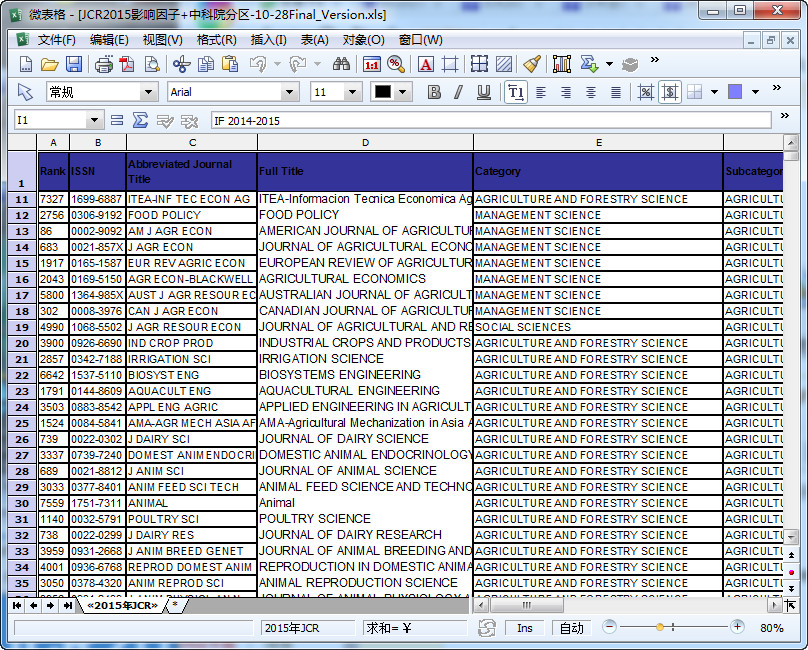Image resolution: width=808 pixels, height=650 pixels.
Task: Click the zoom slider handle
Action: [x=660, y=627]
